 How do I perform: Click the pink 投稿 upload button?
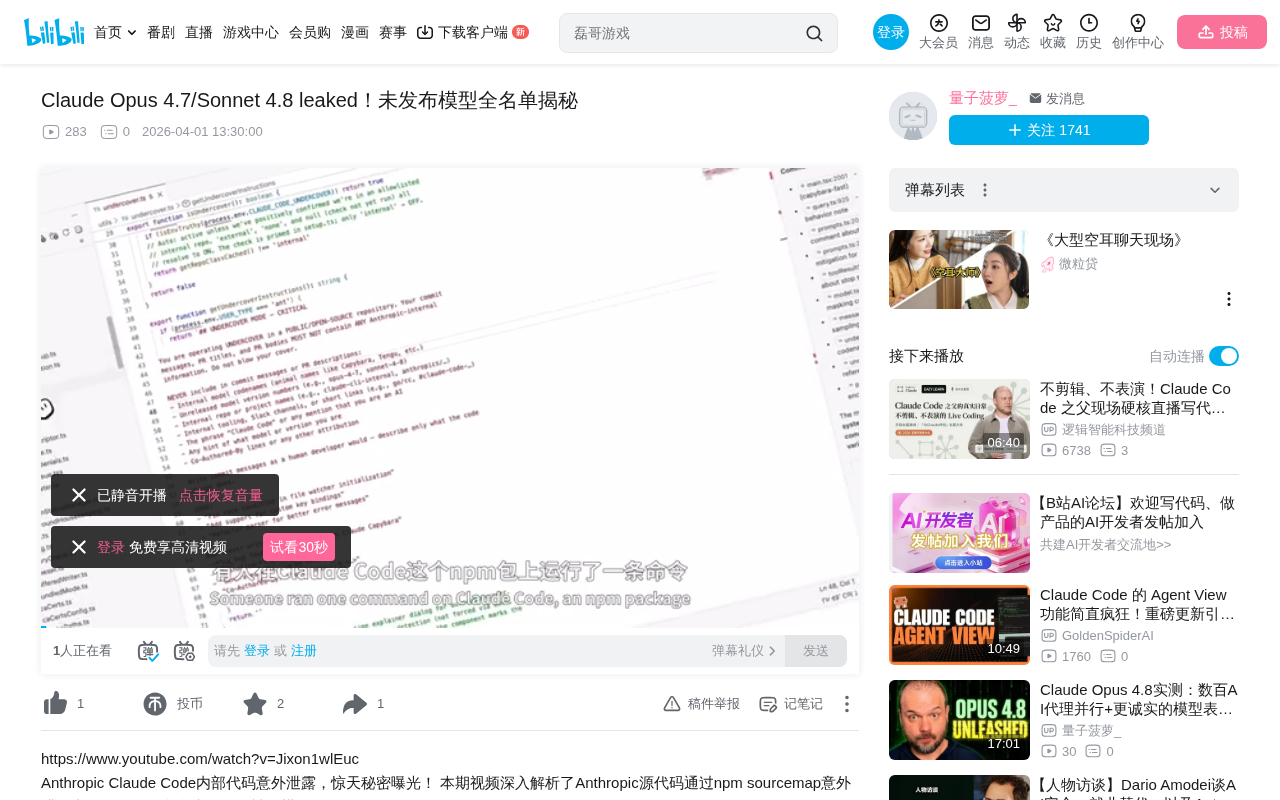click(1222, 32)
